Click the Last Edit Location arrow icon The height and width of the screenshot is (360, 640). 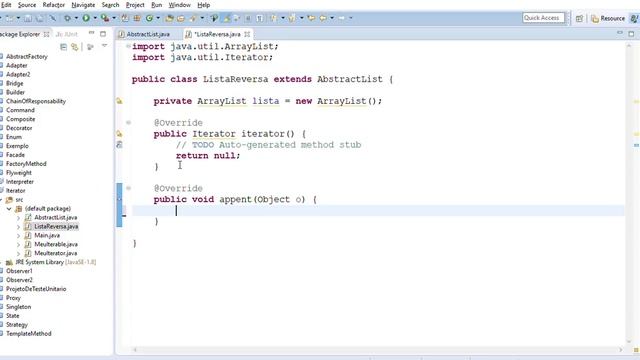pos(311,18)
